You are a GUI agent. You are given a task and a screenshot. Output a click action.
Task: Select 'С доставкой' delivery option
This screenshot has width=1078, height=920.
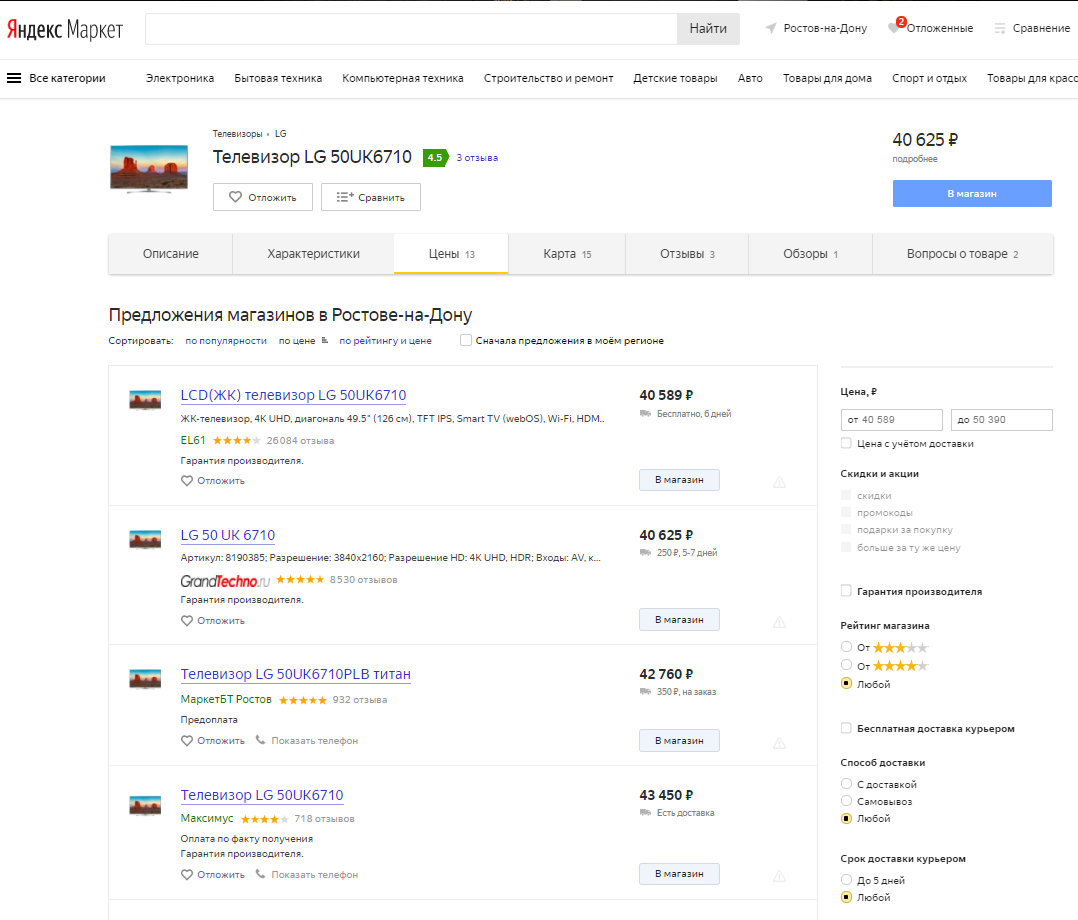point(847,784)
